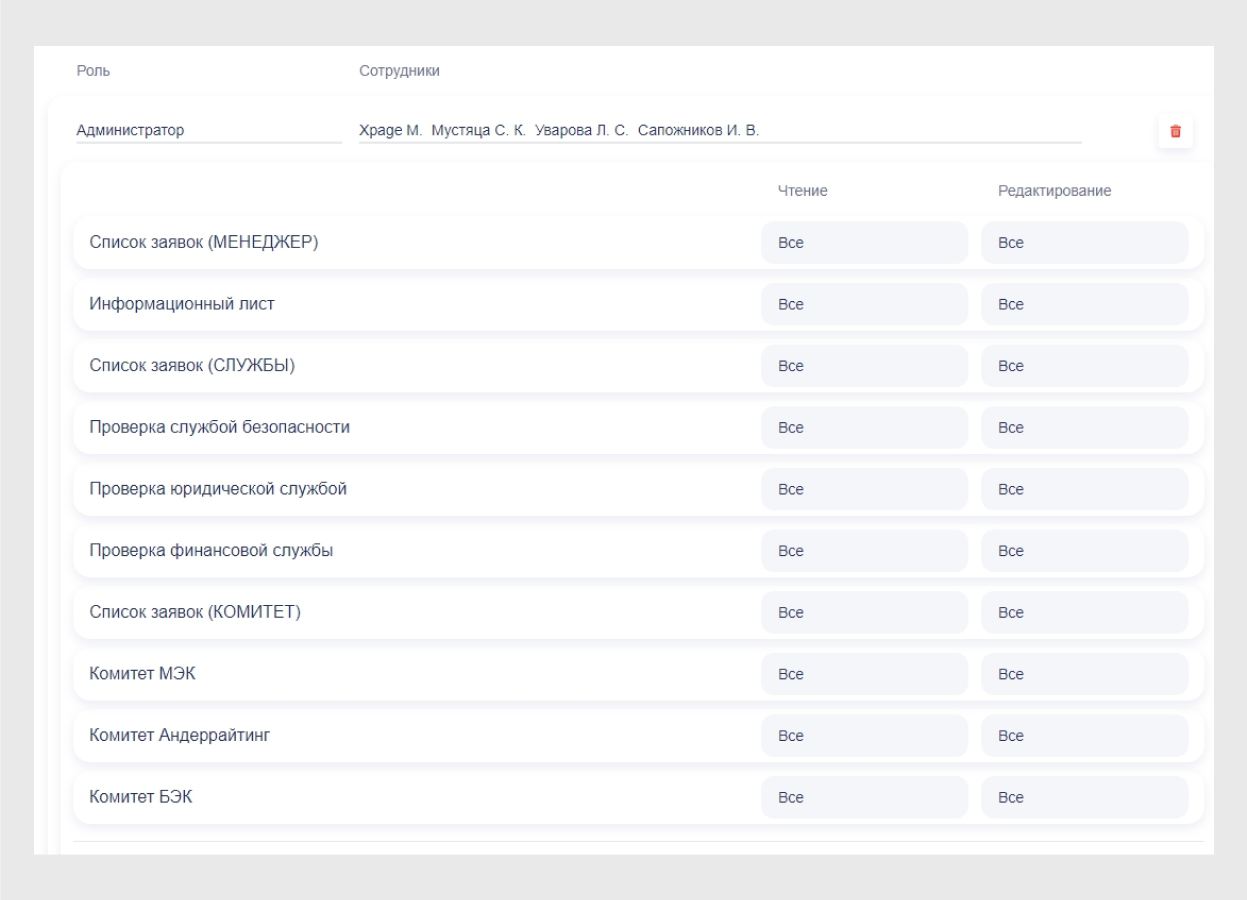Open Чтение dropdown for Проверка юридической службой
Screen dimensions: 1247x900
(864, 490)
